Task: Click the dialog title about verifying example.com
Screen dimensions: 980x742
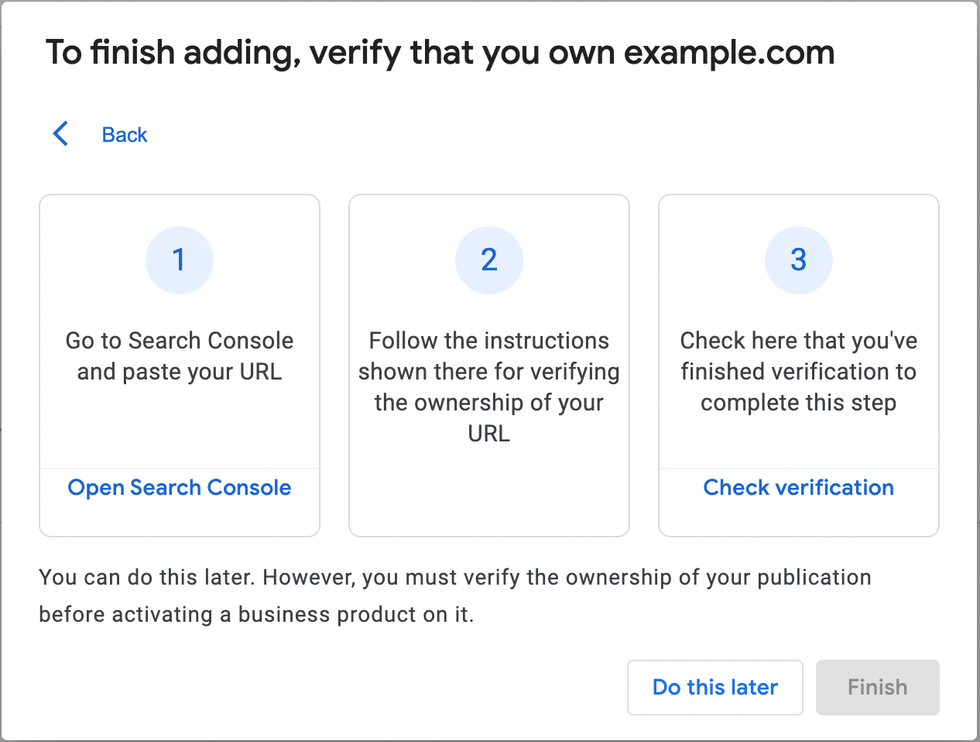Action: [440, 52]
